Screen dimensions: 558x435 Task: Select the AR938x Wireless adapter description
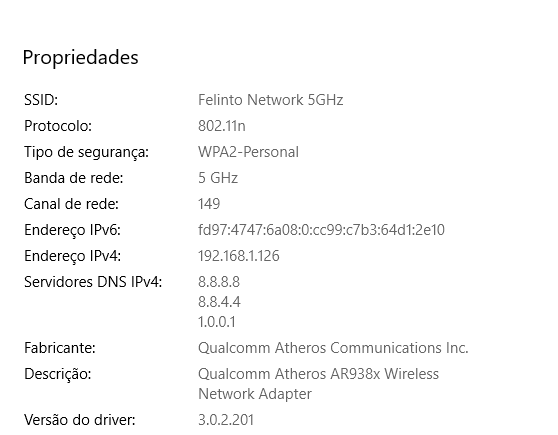319,384
